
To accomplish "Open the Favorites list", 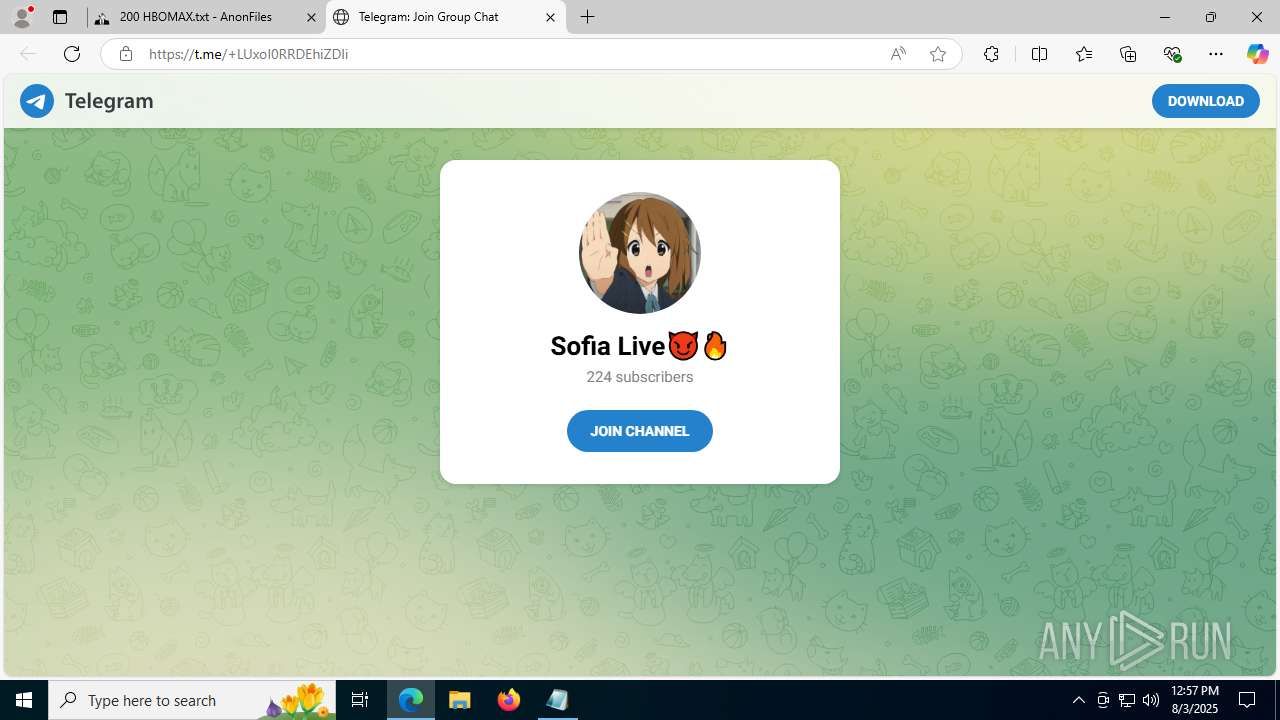I will pyautogui.click(x=1084, y=54).
